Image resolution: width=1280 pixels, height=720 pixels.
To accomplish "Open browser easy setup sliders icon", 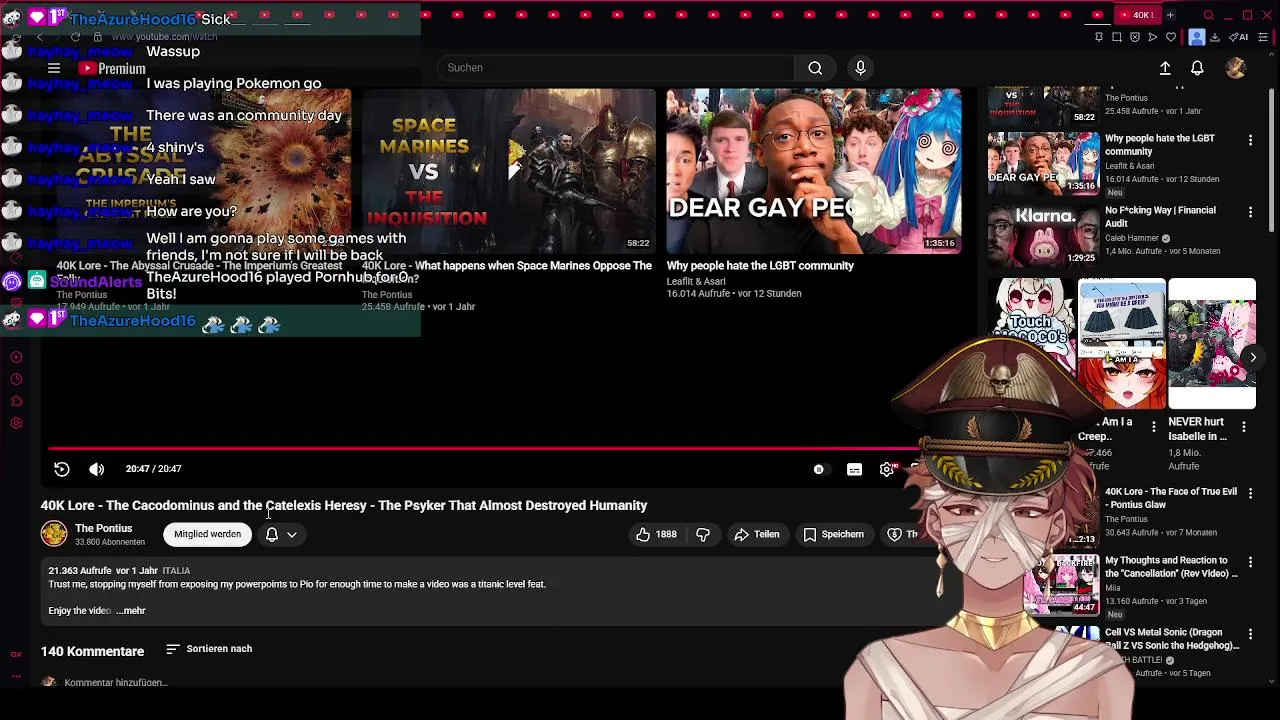I will [x=1264, y=37].
